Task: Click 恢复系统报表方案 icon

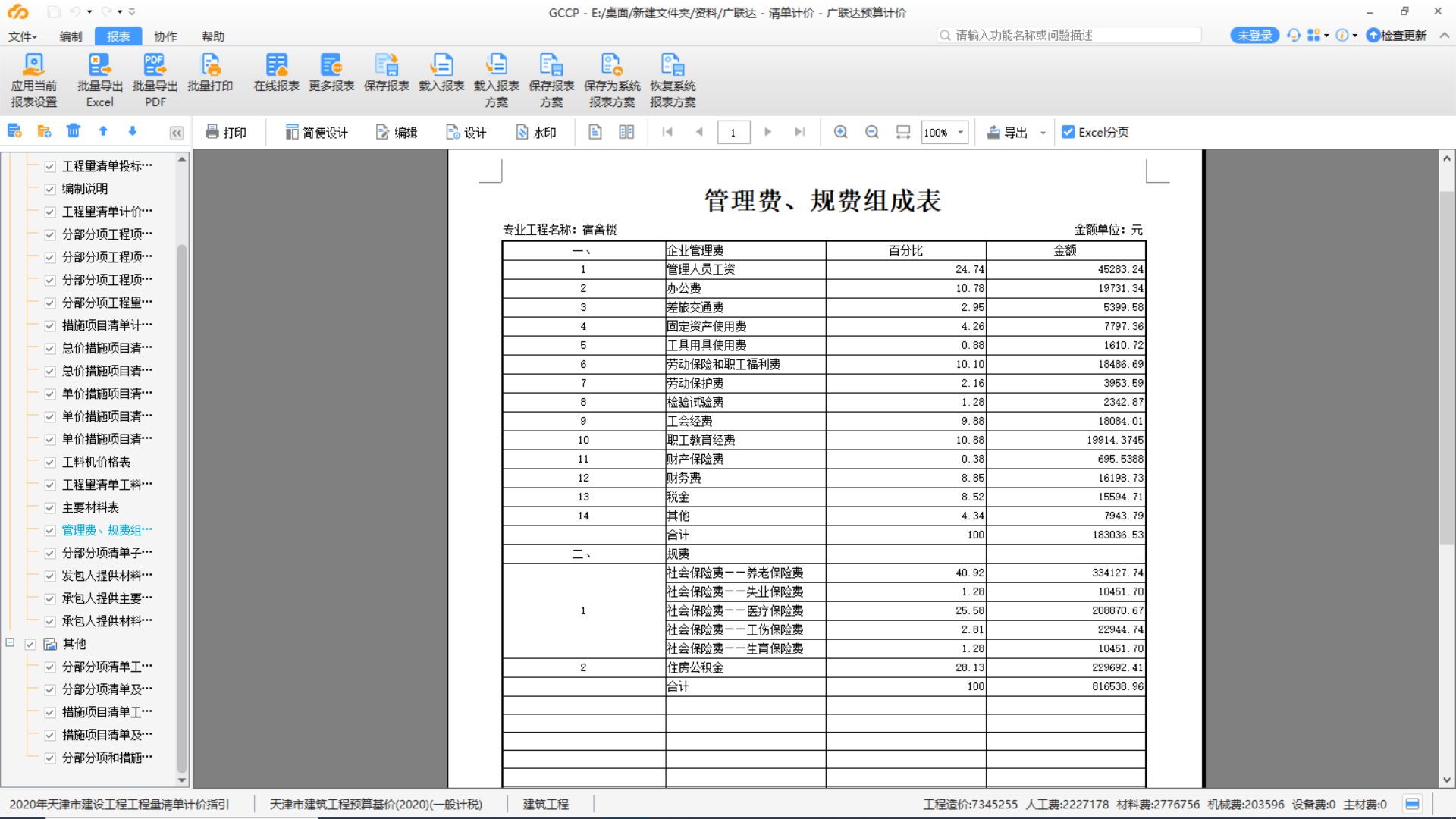Action: point(673,80)
